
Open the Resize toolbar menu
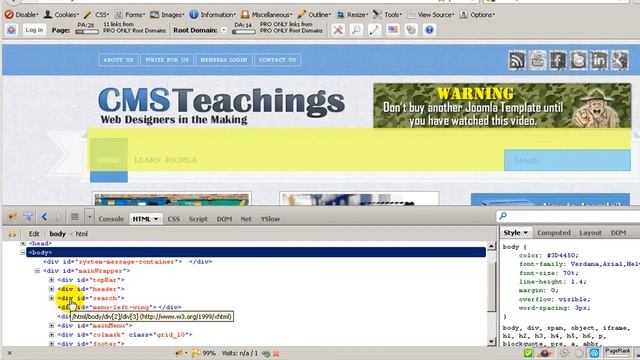pos(352,15)
